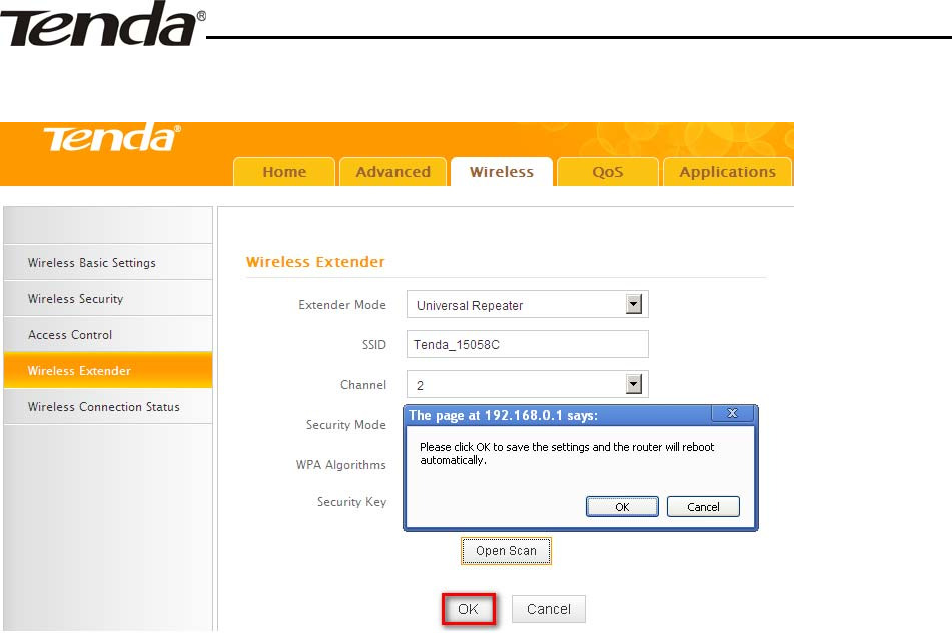Open Wireless Security in sidebar
The image size is (952, 633).
tap(108, 299)
